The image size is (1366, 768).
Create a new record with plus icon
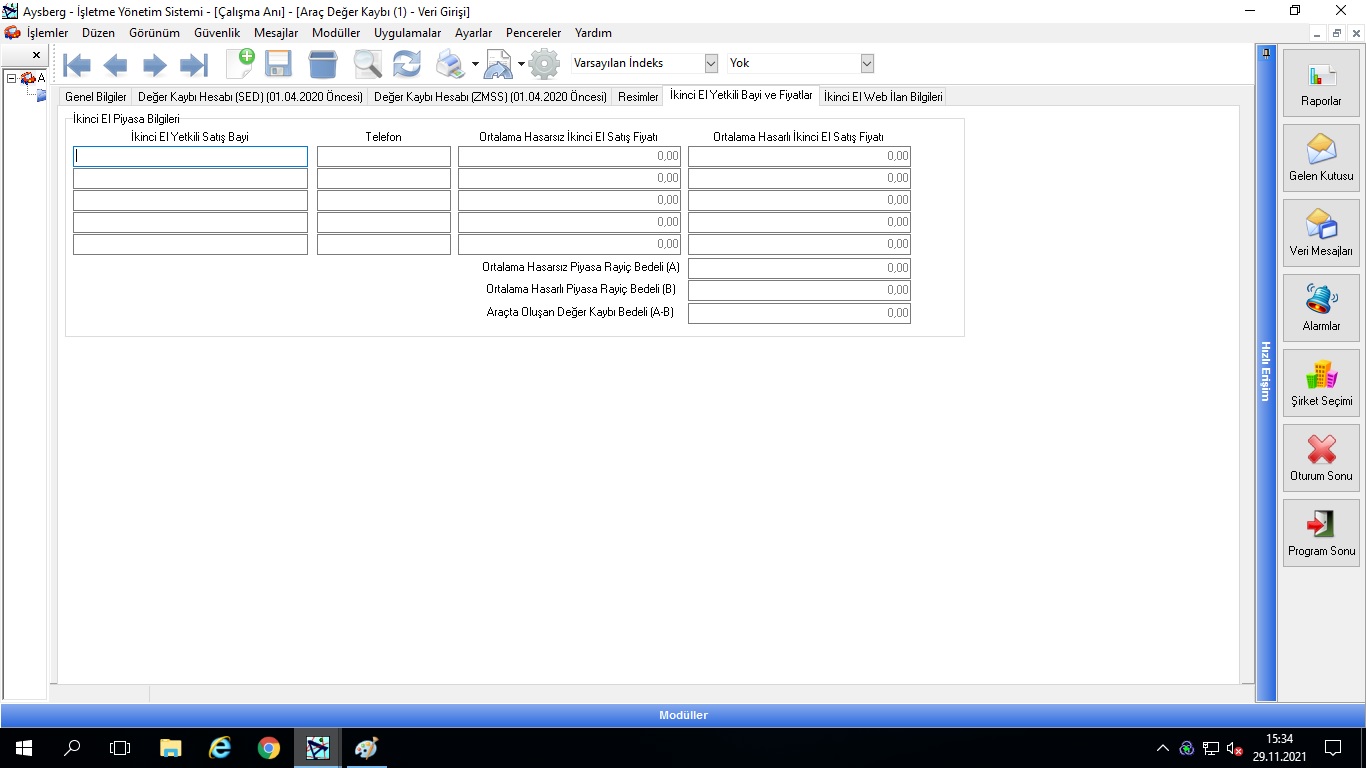[x=240, y=63]
